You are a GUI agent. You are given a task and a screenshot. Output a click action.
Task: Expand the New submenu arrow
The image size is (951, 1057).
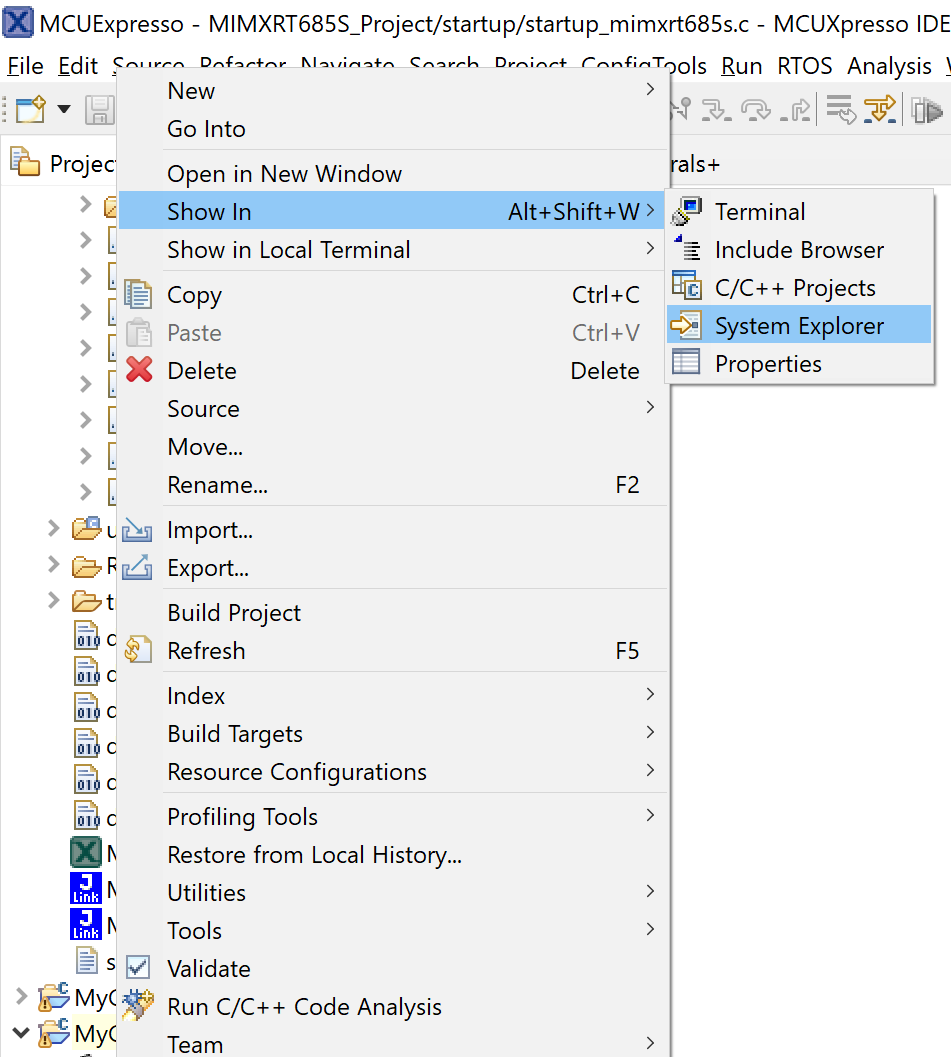click(651, 90)
